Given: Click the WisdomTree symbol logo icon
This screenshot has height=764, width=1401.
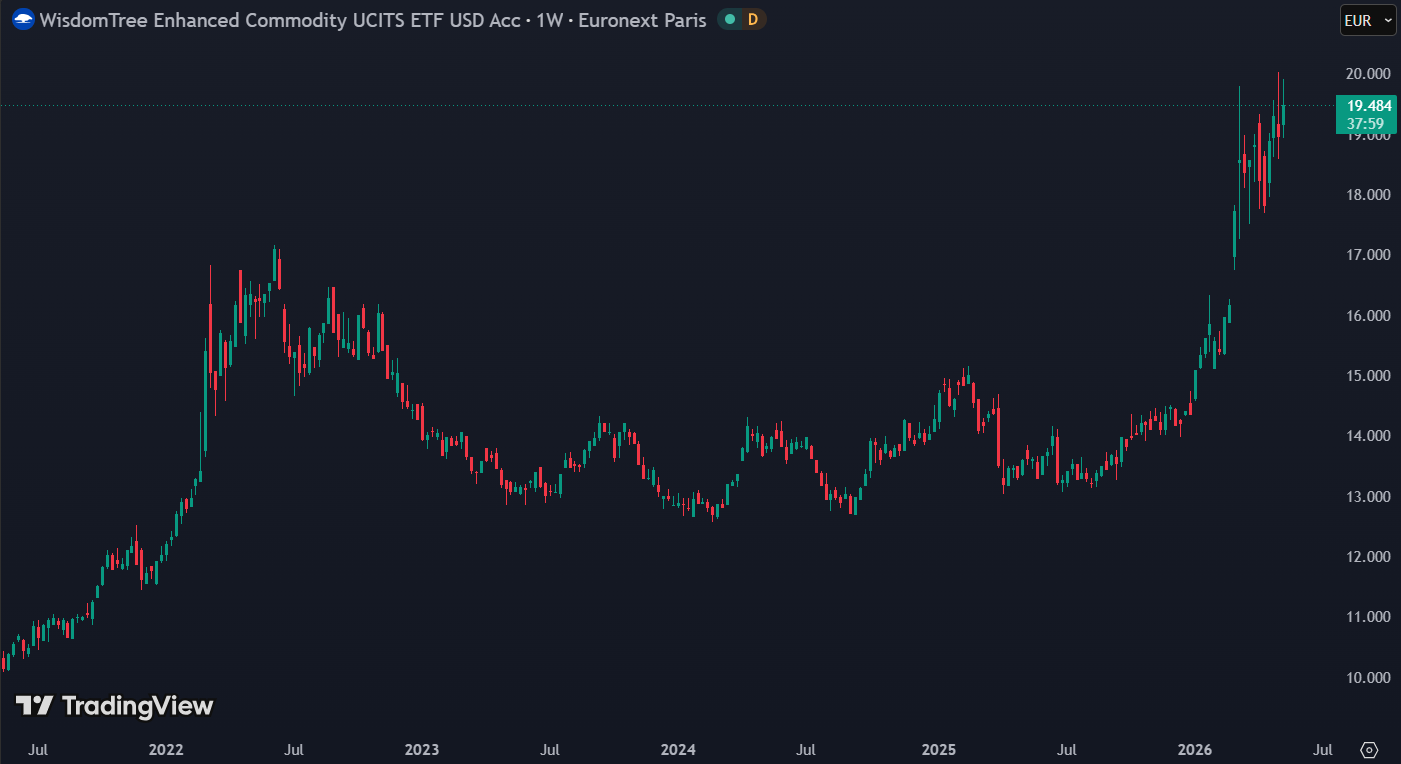Looking at the screenshot, I should coord(23,19).
